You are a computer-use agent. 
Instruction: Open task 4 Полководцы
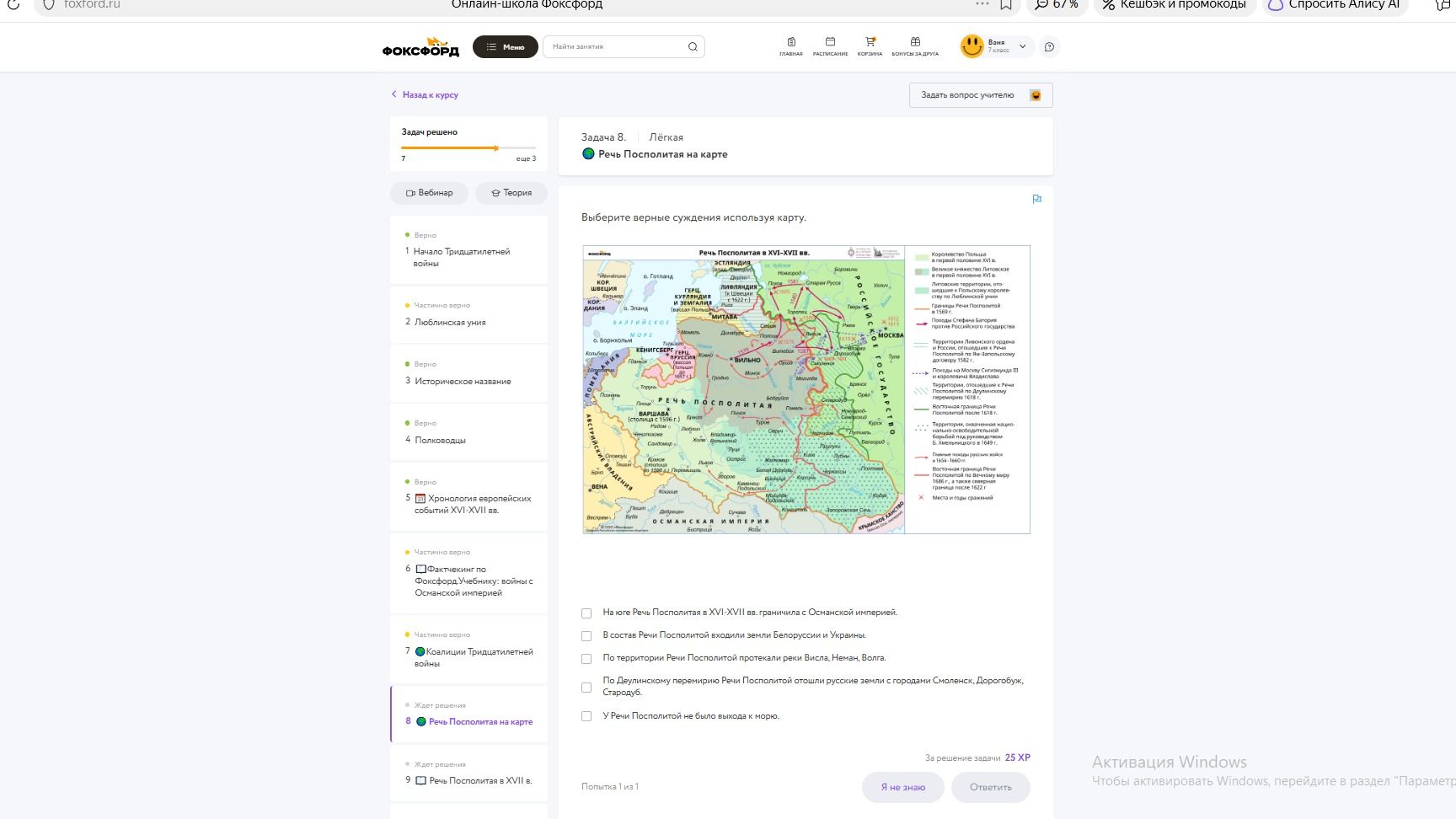pyautogui.click(x=468, y=433)
